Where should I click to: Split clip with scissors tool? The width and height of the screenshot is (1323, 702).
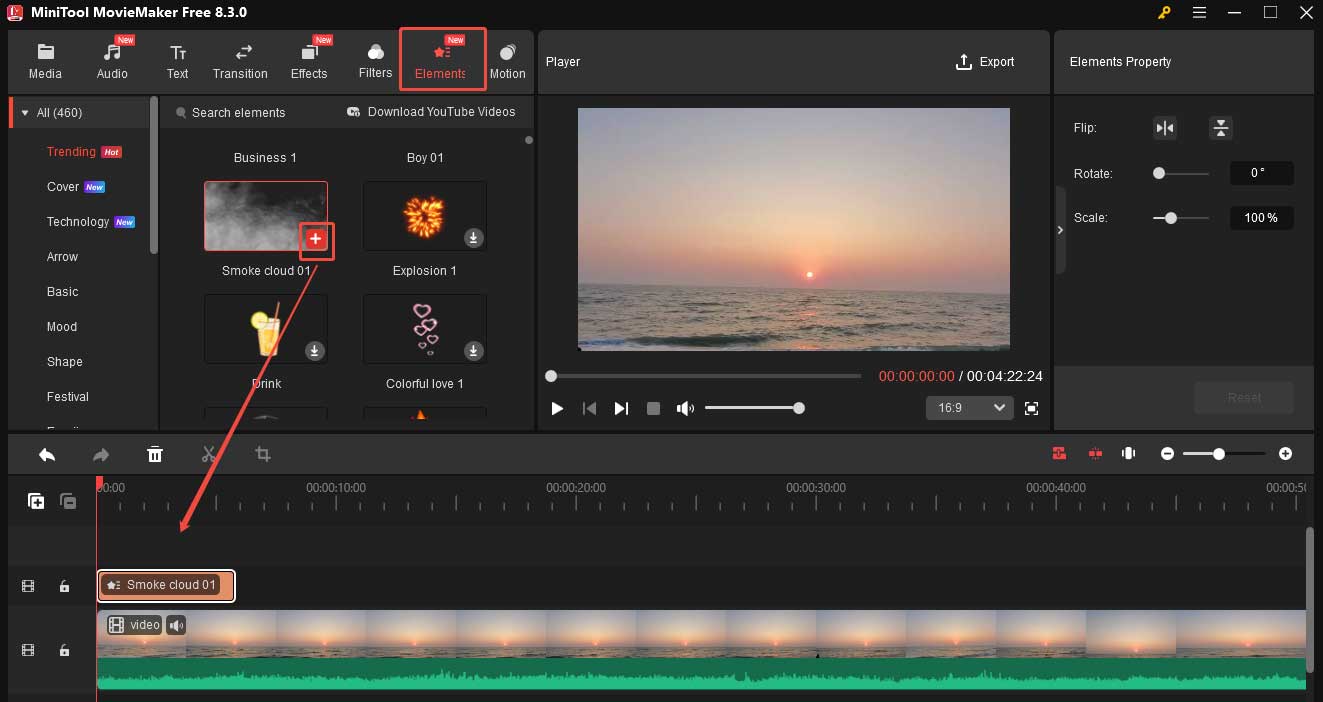209,454
